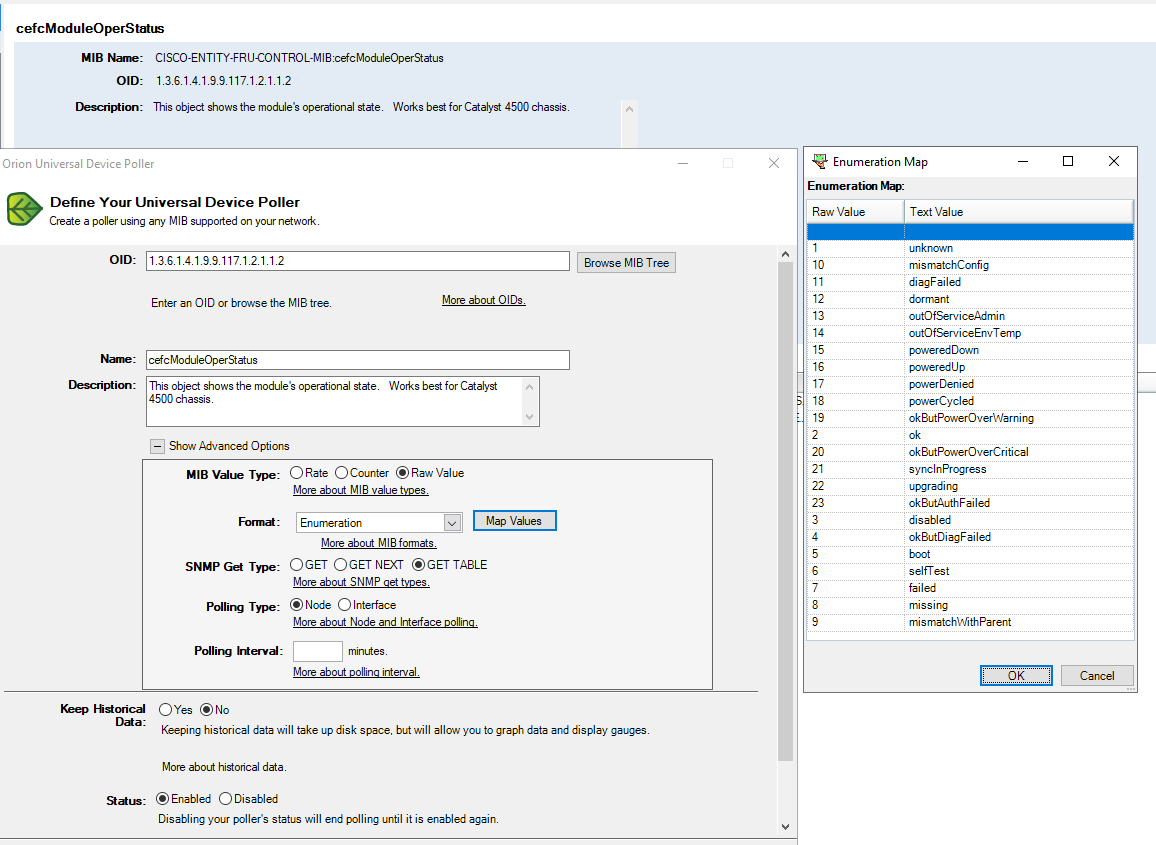Image resolution: width=1156 pixels, height=845 pixels.
Task: Select the 'boot' row
Action: (x=970, y=553)
